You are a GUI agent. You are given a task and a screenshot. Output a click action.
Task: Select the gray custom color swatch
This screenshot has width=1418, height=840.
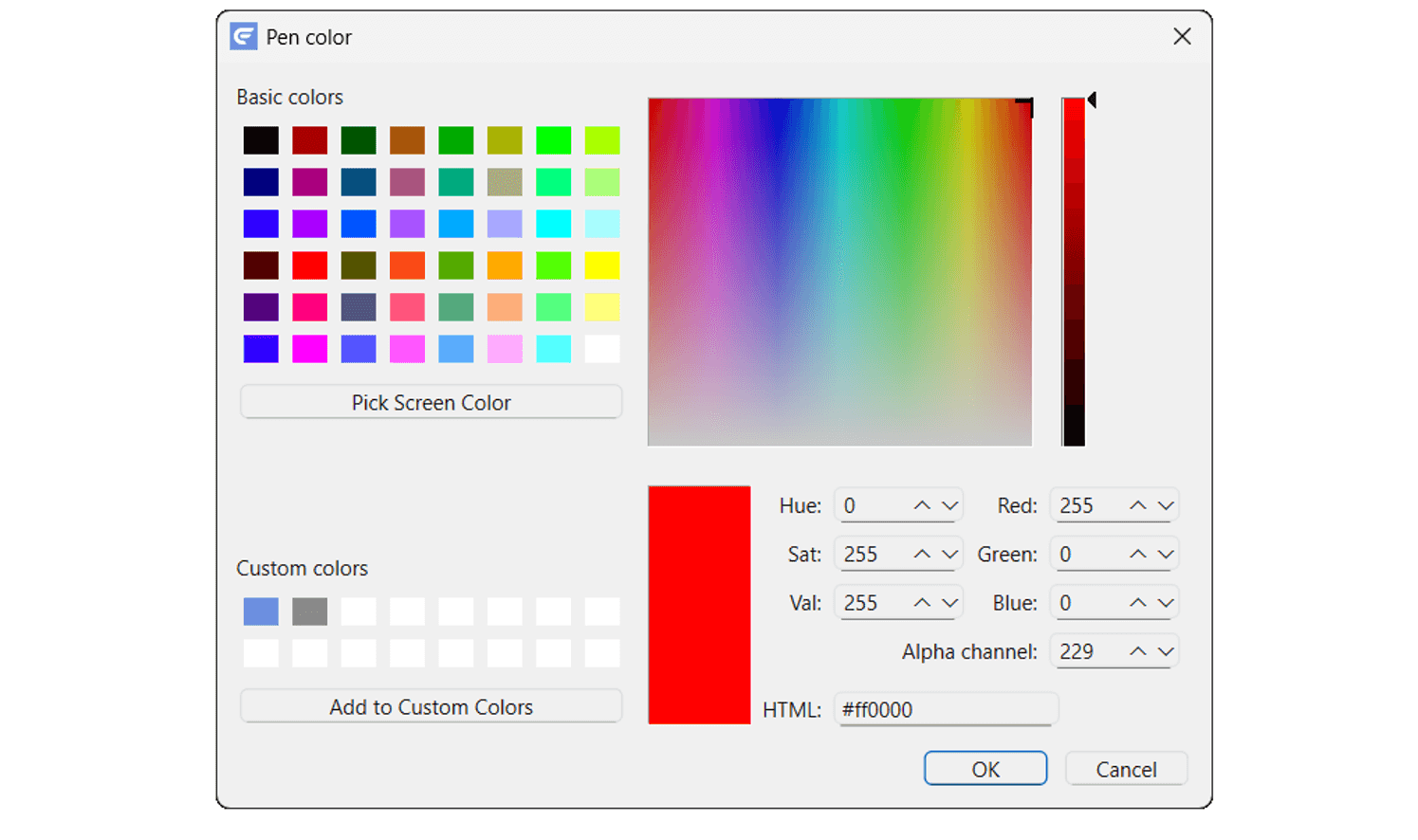point(309,612)
